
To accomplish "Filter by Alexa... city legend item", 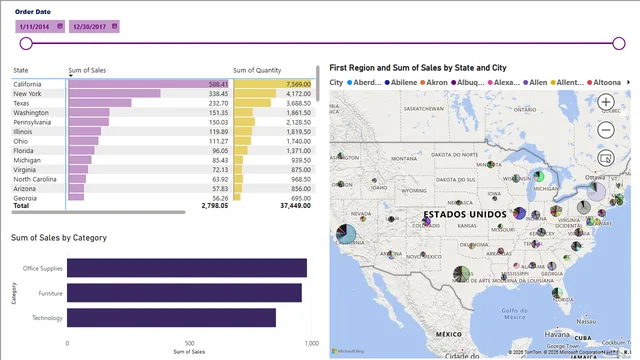I will click(504, 82).
